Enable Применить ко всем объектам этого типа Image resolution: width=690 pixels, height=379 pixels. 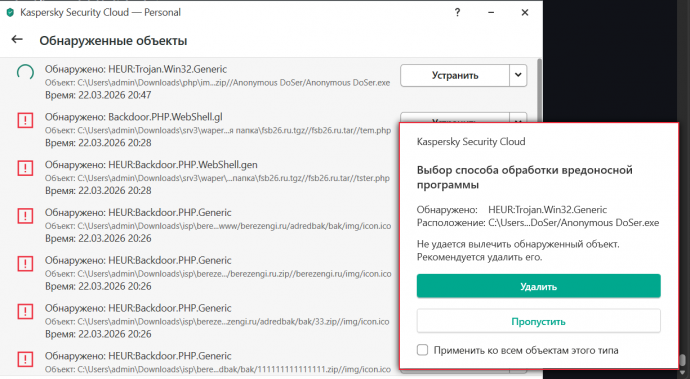pos(422,350)
